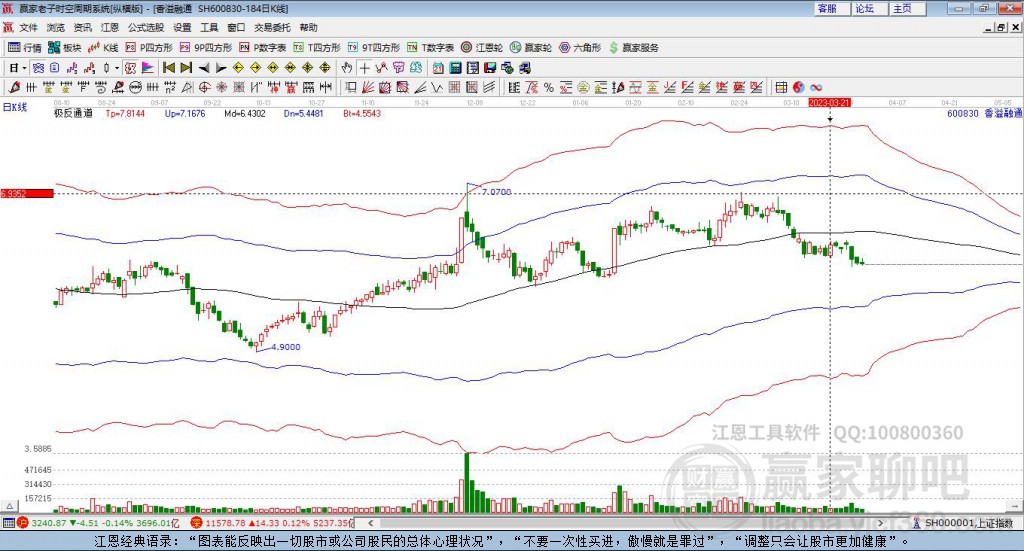Open the 行情 market quotes view
This screenshot has height=551, width=1024.
coord(25,48)
